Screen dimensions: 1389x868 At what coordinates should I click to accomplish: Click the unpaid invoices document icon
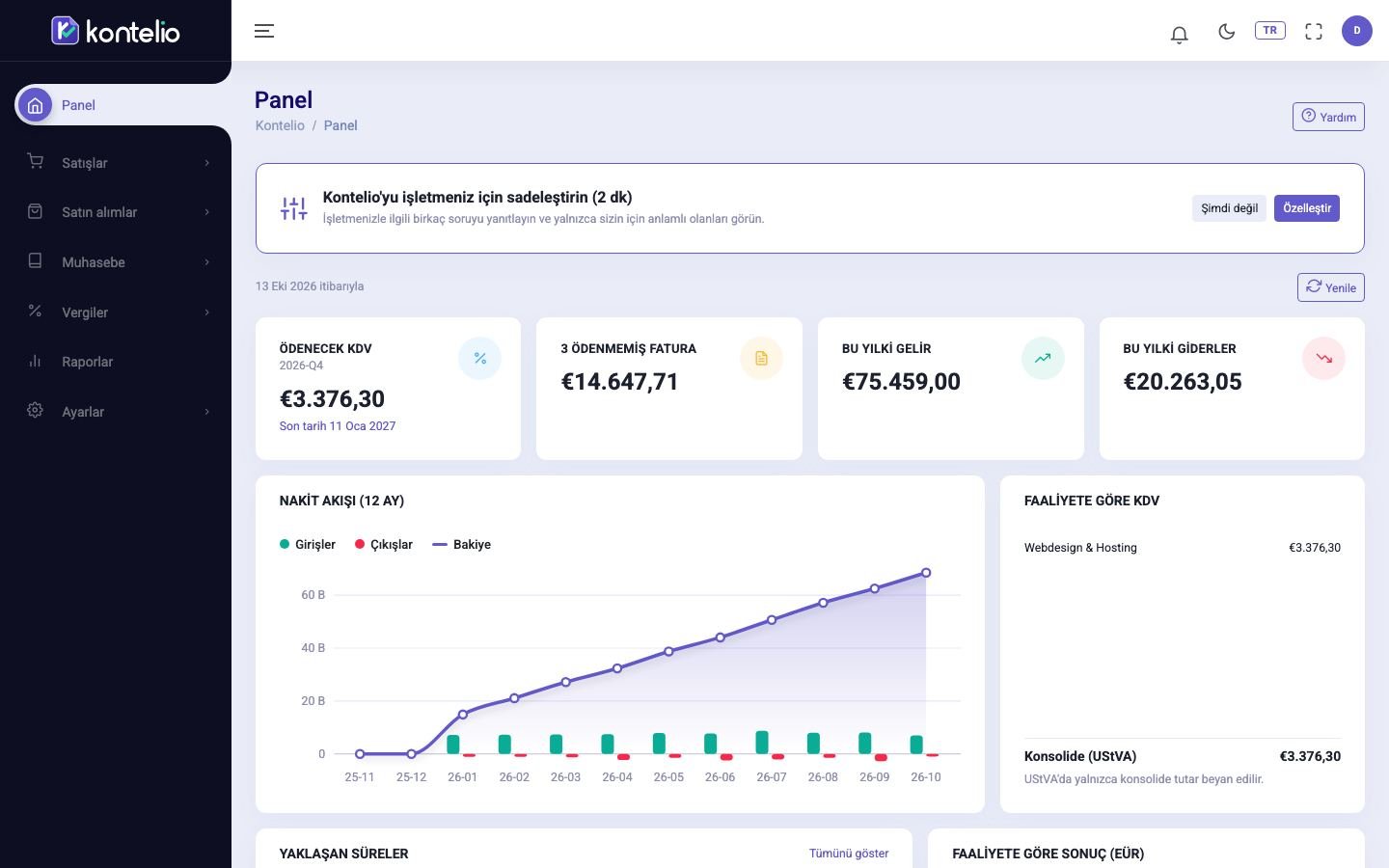(x=761, y=359)
